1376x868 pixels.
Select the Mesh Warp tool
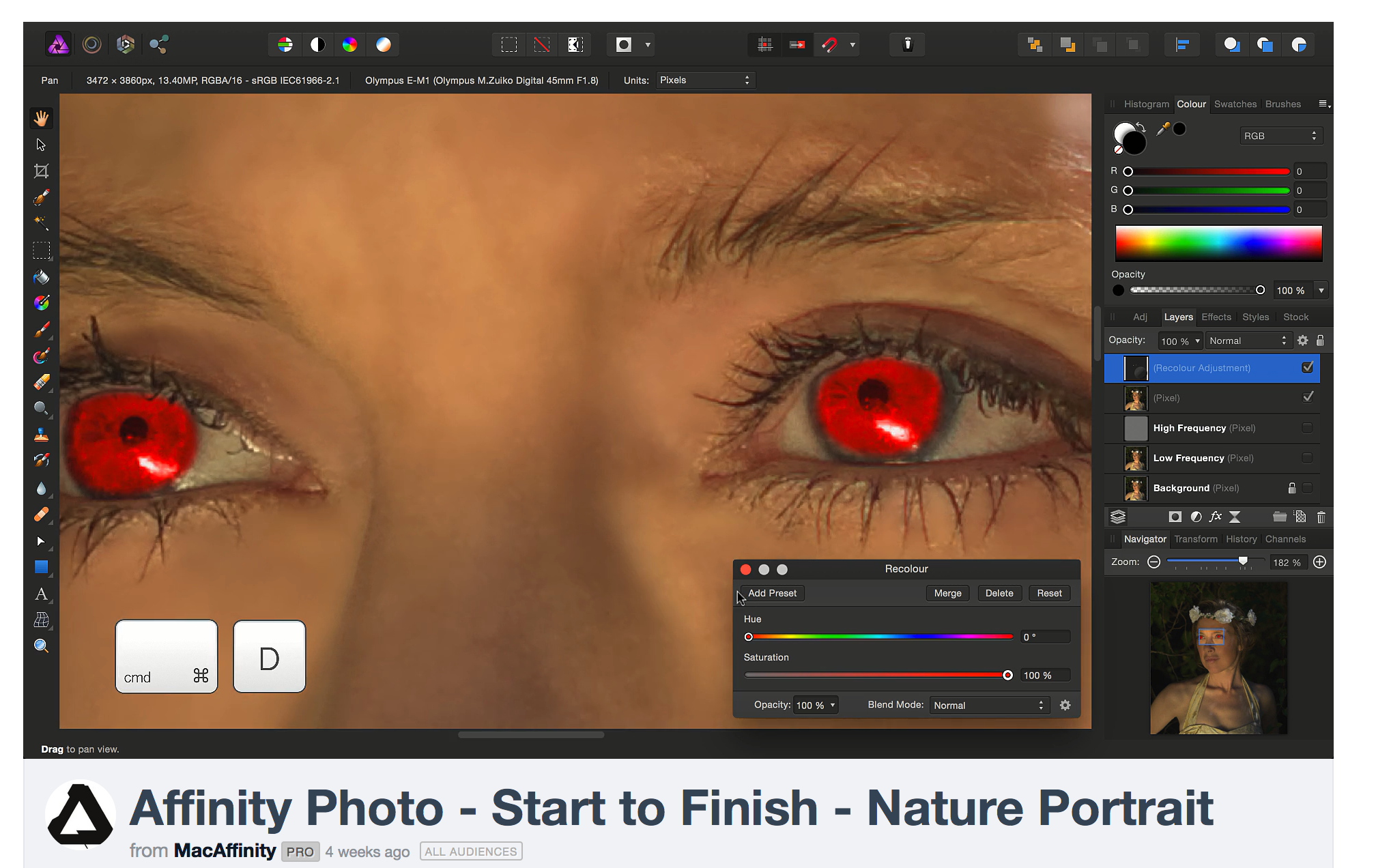click(41, 620)
